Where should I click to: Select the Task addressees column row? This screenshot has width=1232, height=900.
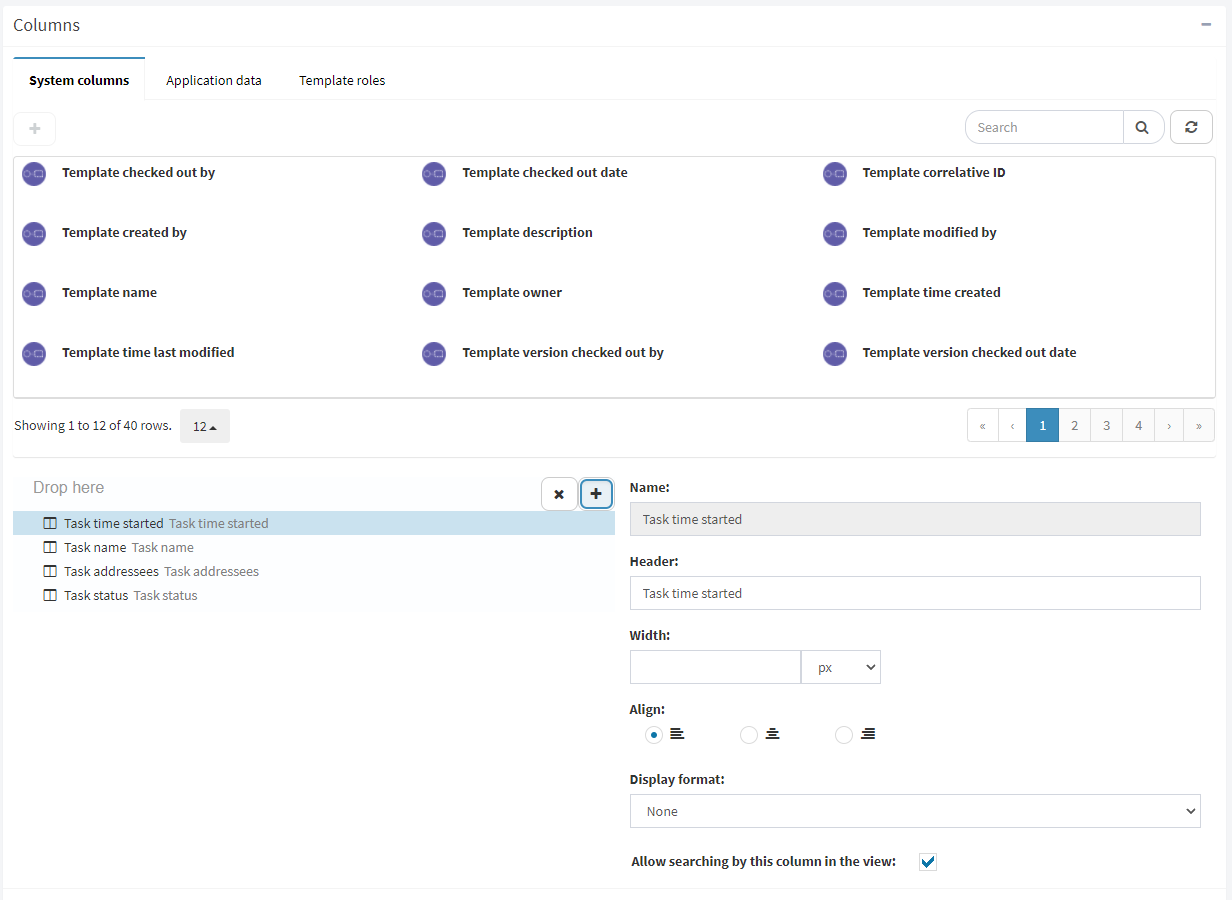coord(314,571)
